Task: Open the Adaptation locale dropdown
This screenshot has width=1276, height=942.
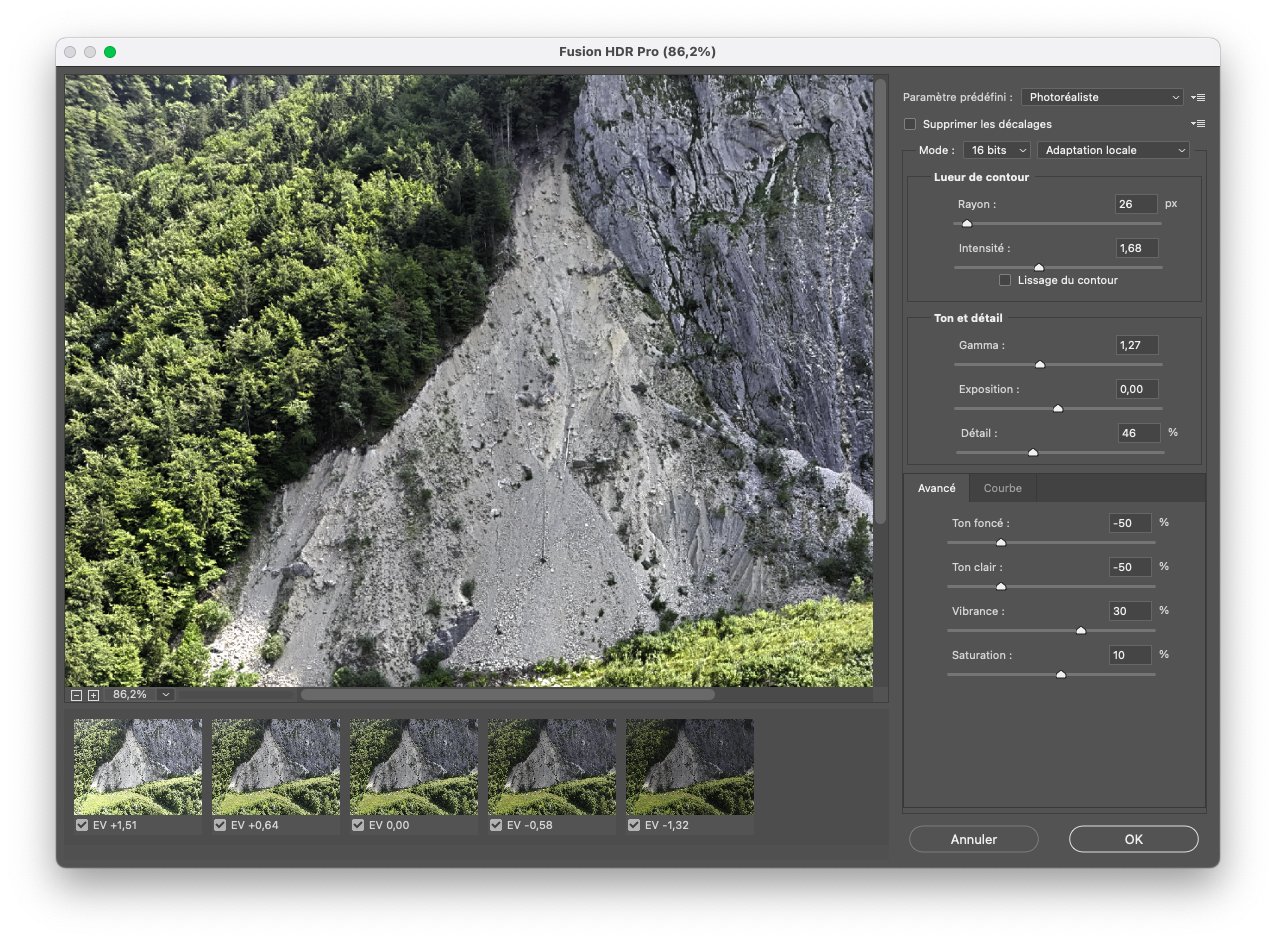Action: pyautogui.click(x=1113, y=150)
